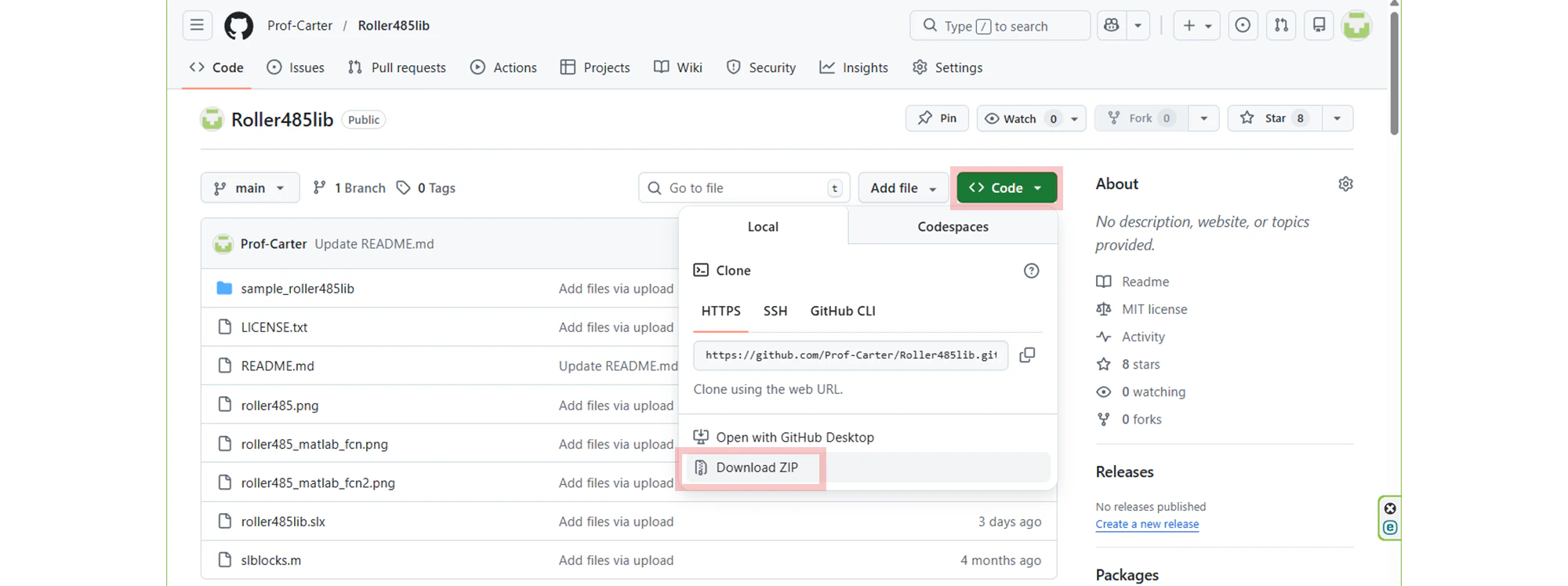Open the latest commit Update README.md
Image resolution: width=1568 pixels, height=586 pixels.
tap(374, 244)
